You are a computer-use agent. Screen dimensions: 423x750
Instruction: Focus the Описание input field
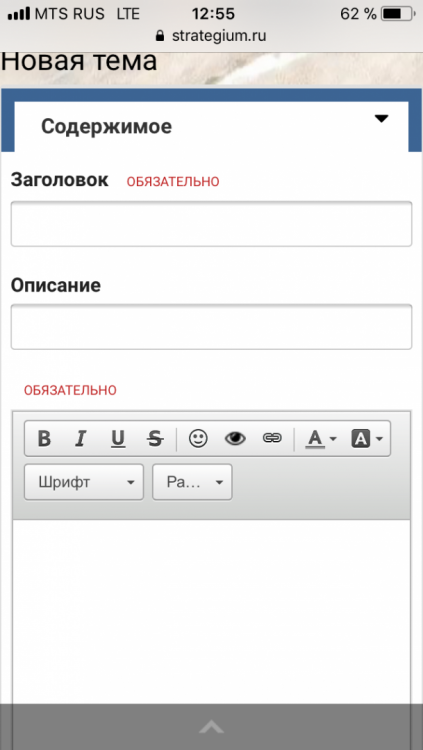(212, 327)
